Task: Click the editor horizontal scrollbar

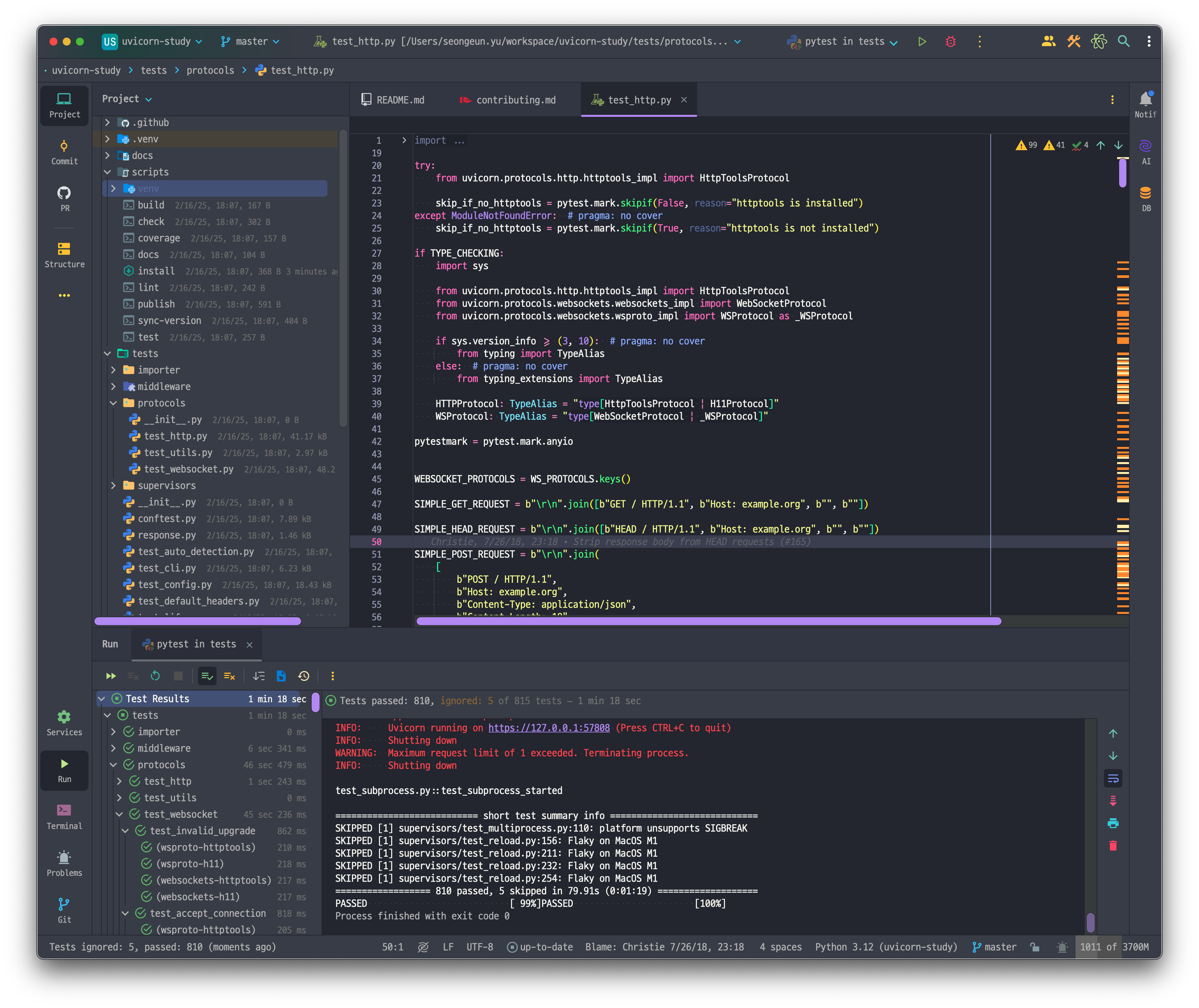Action: pyautogui.click(x=709, y=621)
